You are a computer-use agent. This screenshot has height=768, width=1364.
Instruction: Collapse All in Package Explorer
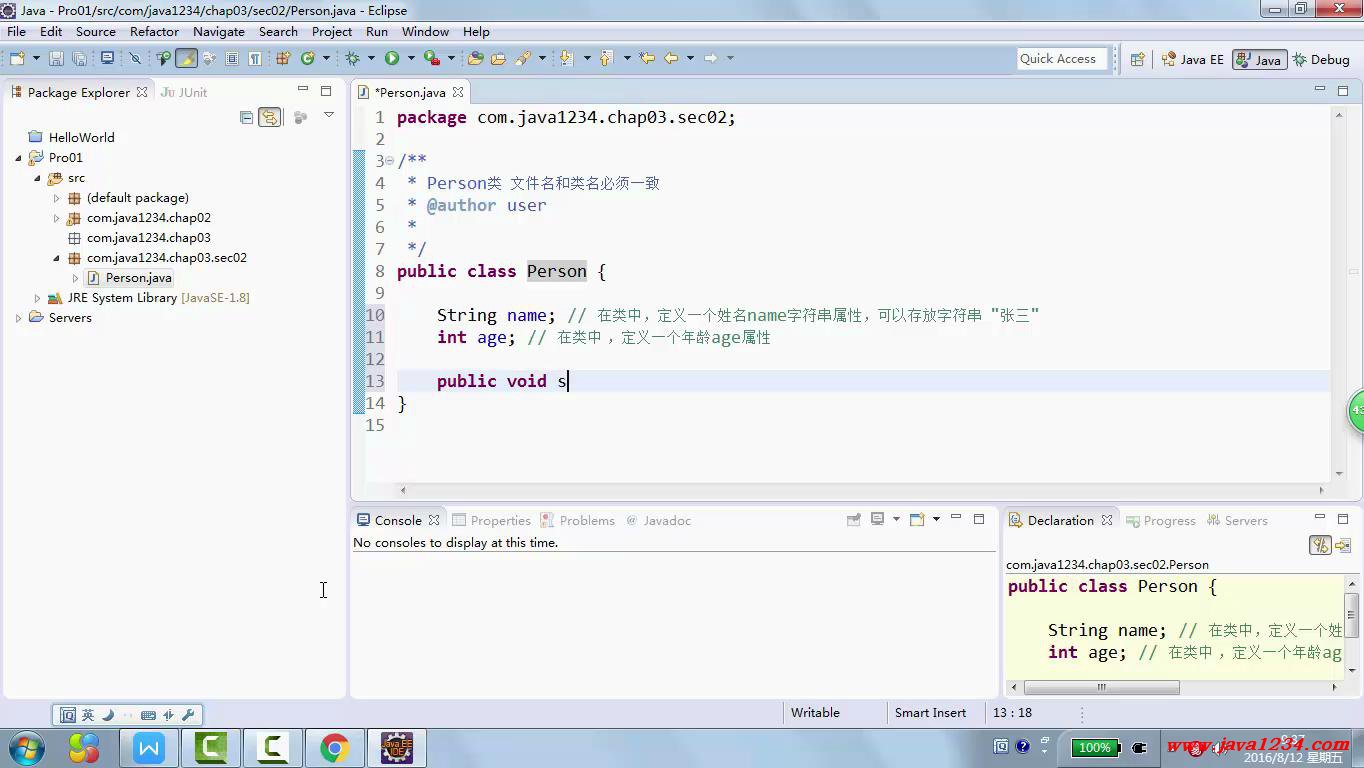(246, 117)
